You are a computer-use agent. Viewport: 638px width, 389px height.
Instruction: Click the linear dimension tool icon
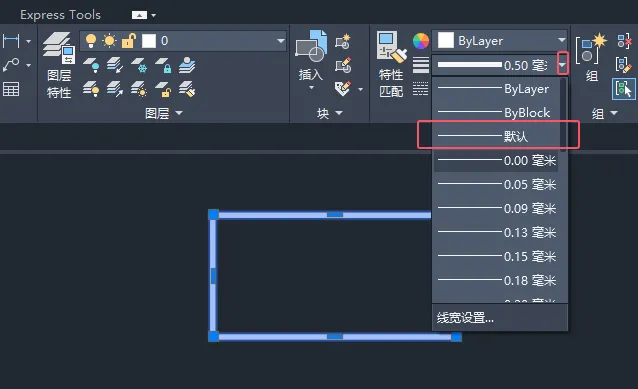[11, 41]
